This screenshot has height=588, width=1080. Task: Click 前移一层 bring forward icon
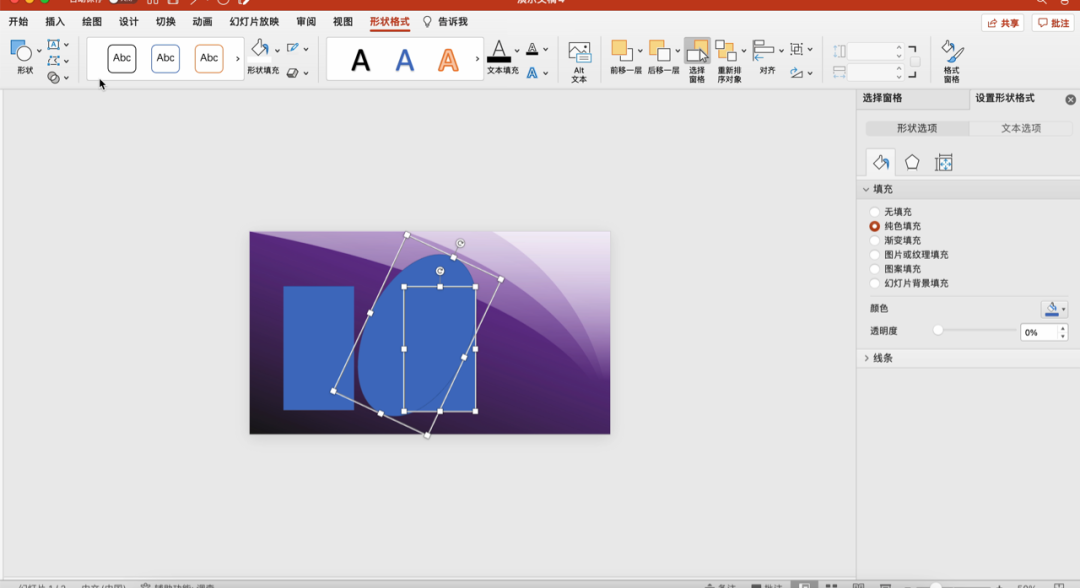621,50
